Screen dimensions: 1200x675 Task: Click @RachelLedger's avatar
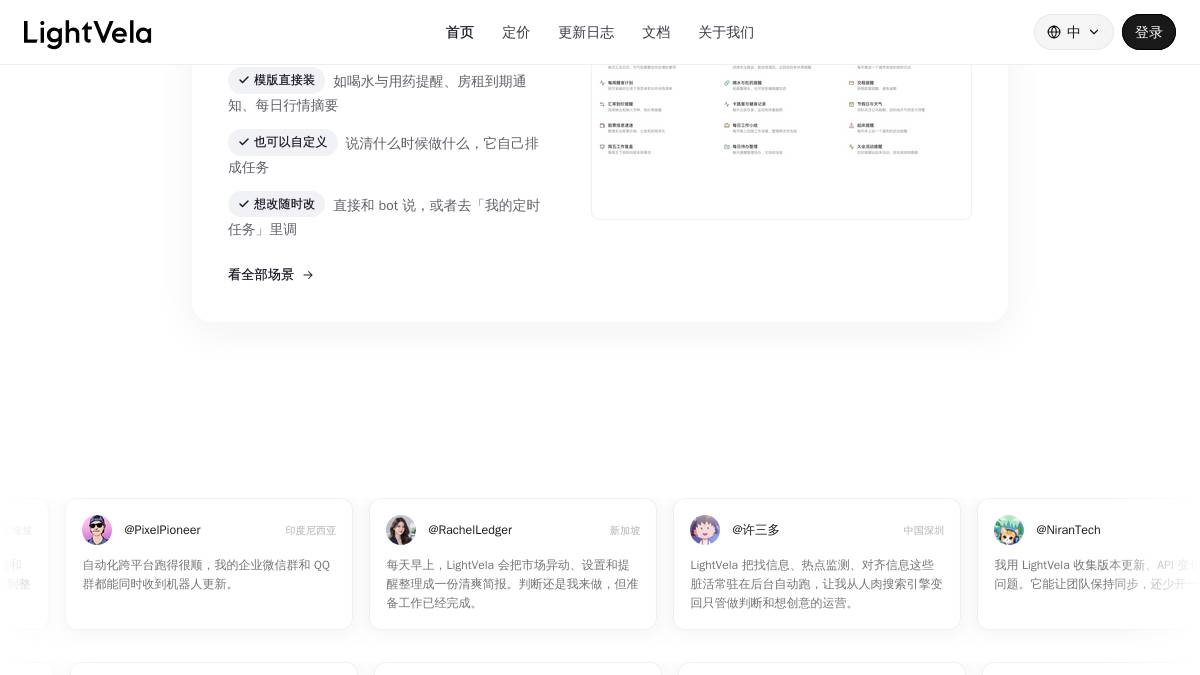(x=401, y=530)
